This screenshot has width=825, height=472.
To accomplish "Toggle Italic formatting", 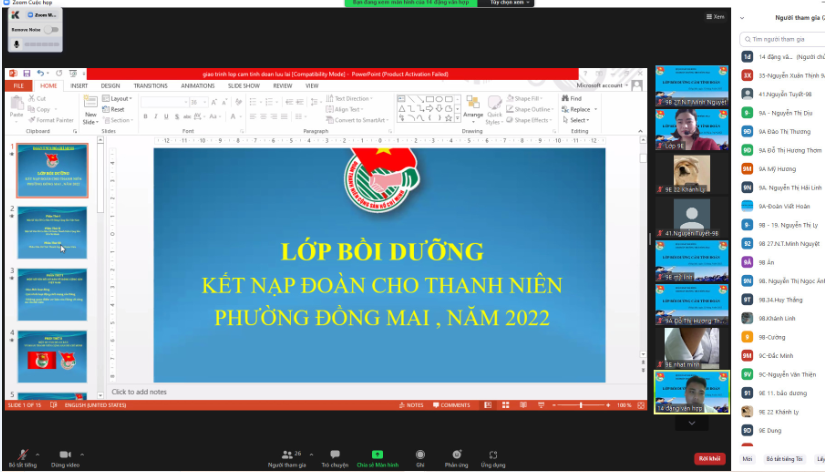I will click(x=156, y=116).
